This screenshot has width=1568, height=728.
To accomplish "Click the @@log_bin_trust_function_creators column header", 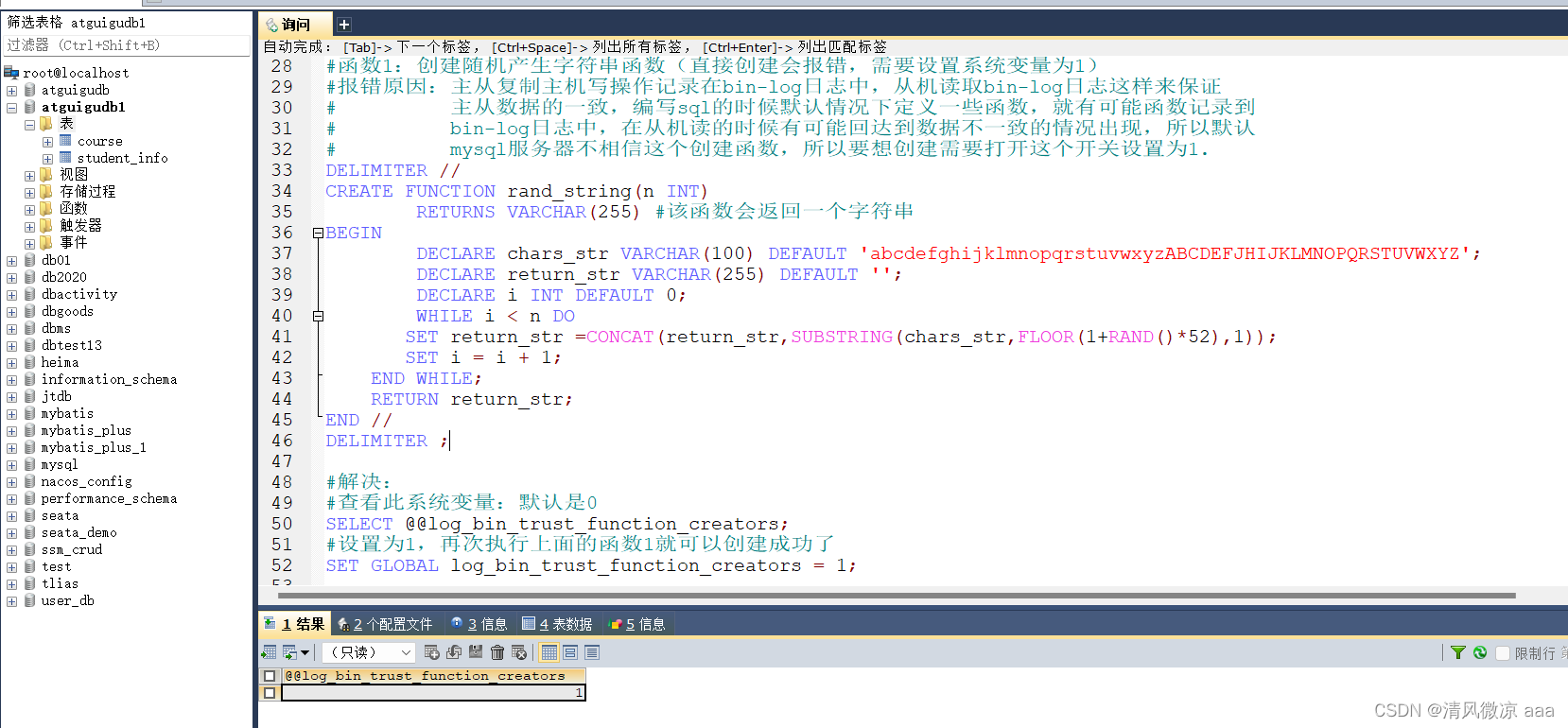I will [433, 676].
